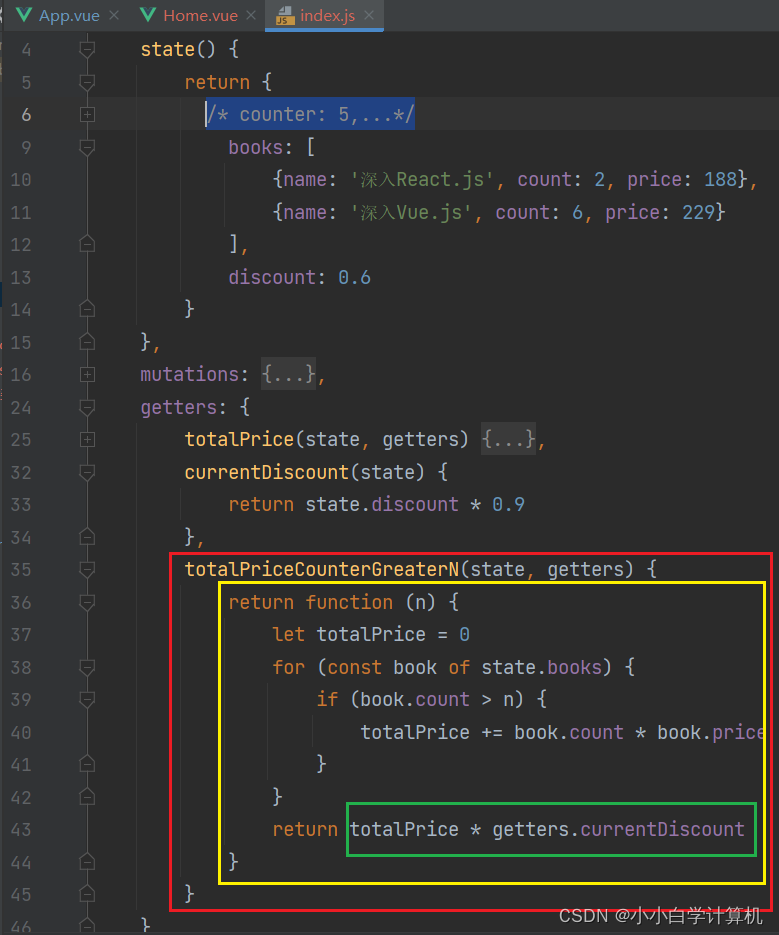Click the 'totalPriceCounterGreaterN' function name
This screenshot has height=935, width=779.
tap(322, 569)
